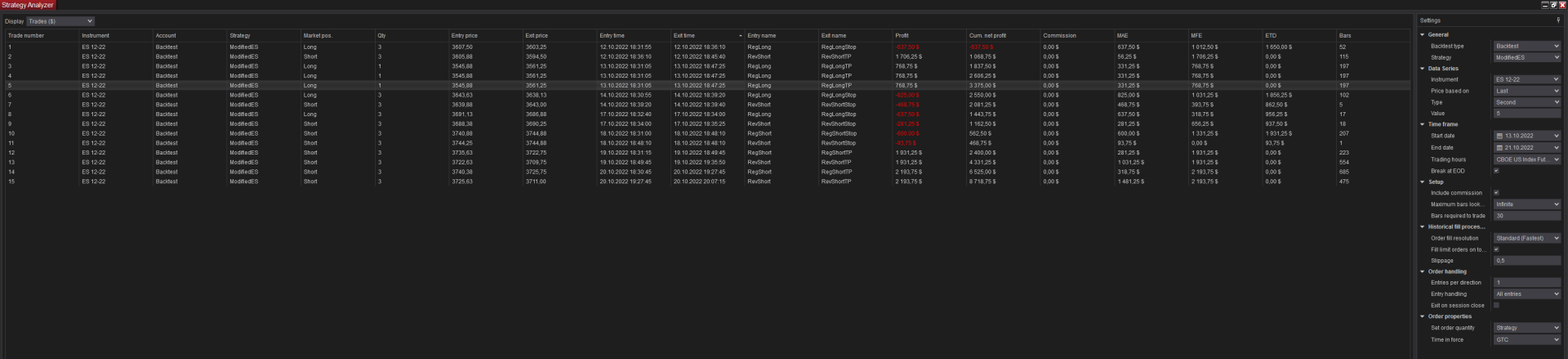Edit the data series Value field
1568x359 pixels.
click(x=1527, y=114)
